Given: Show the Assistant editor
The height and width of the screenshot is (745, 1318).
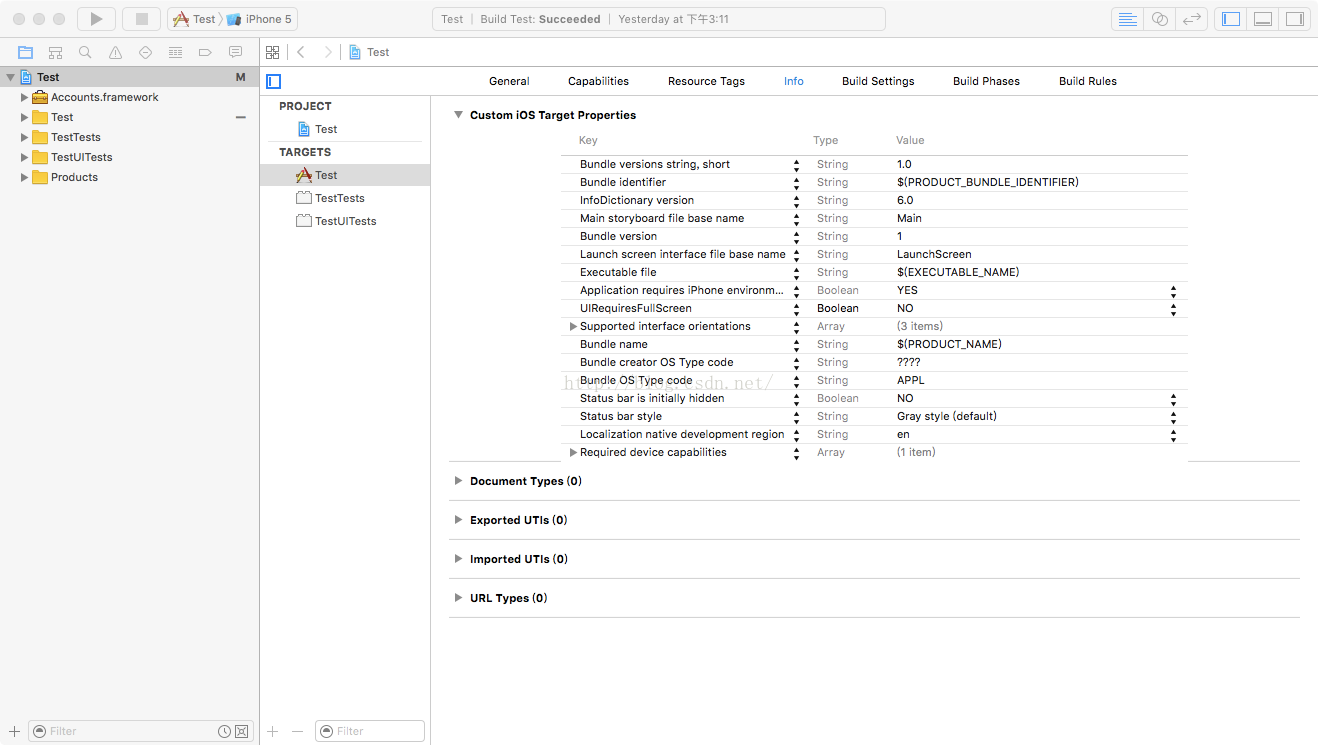Looking at the screenshot, I should [x=1159, y=19].
